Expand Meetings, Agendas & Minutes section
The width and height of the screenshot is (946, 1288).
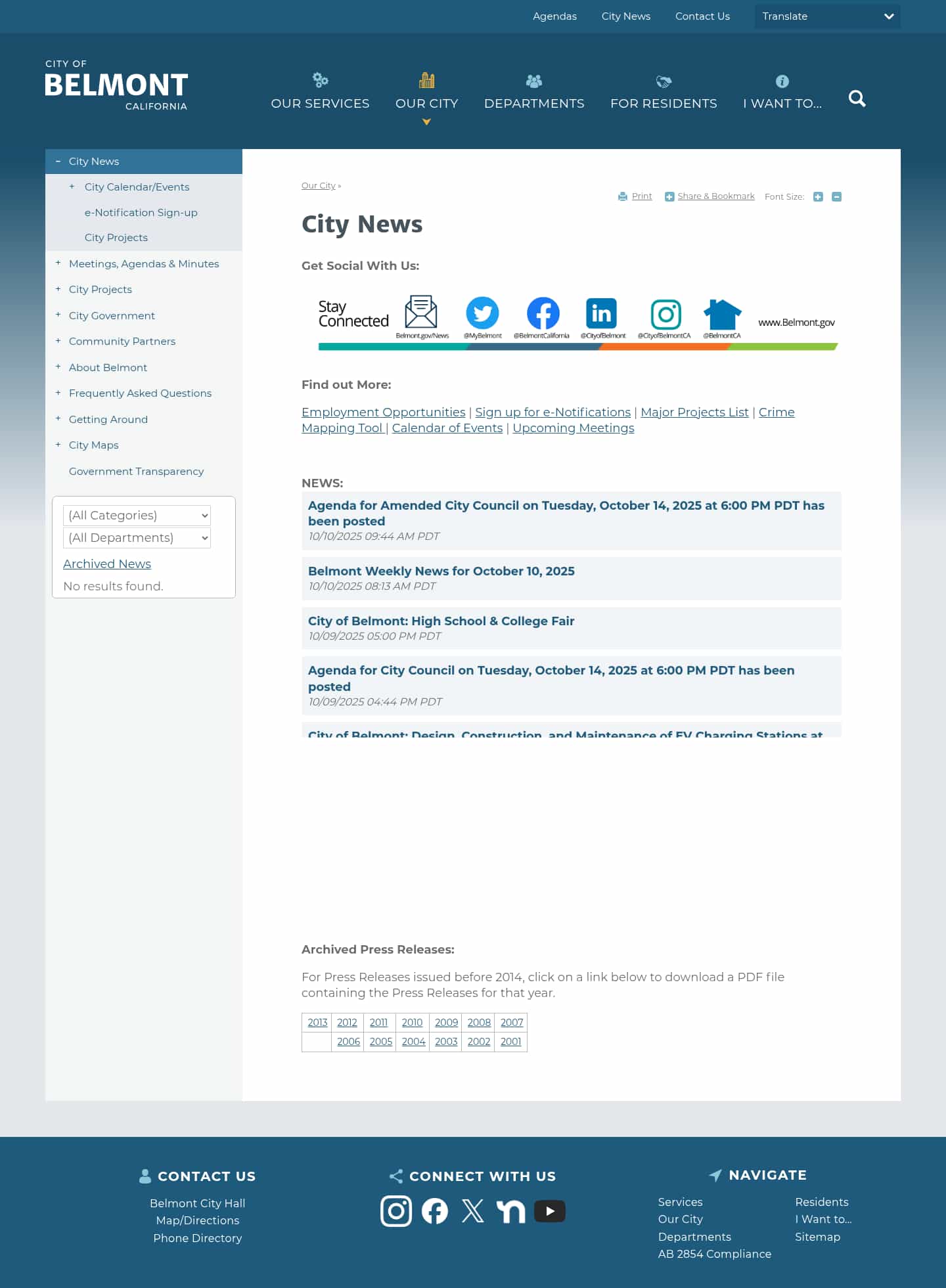58,263
